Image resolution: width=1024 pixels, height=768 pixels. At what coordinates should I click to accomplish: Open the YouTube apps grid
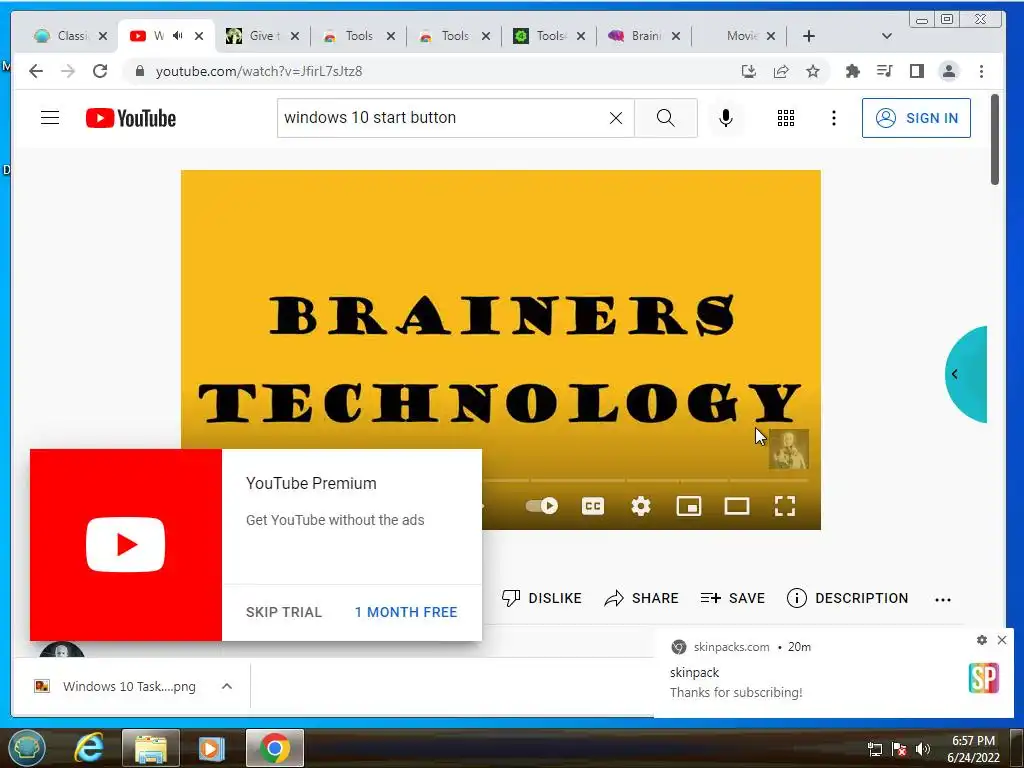click(786, 118)
